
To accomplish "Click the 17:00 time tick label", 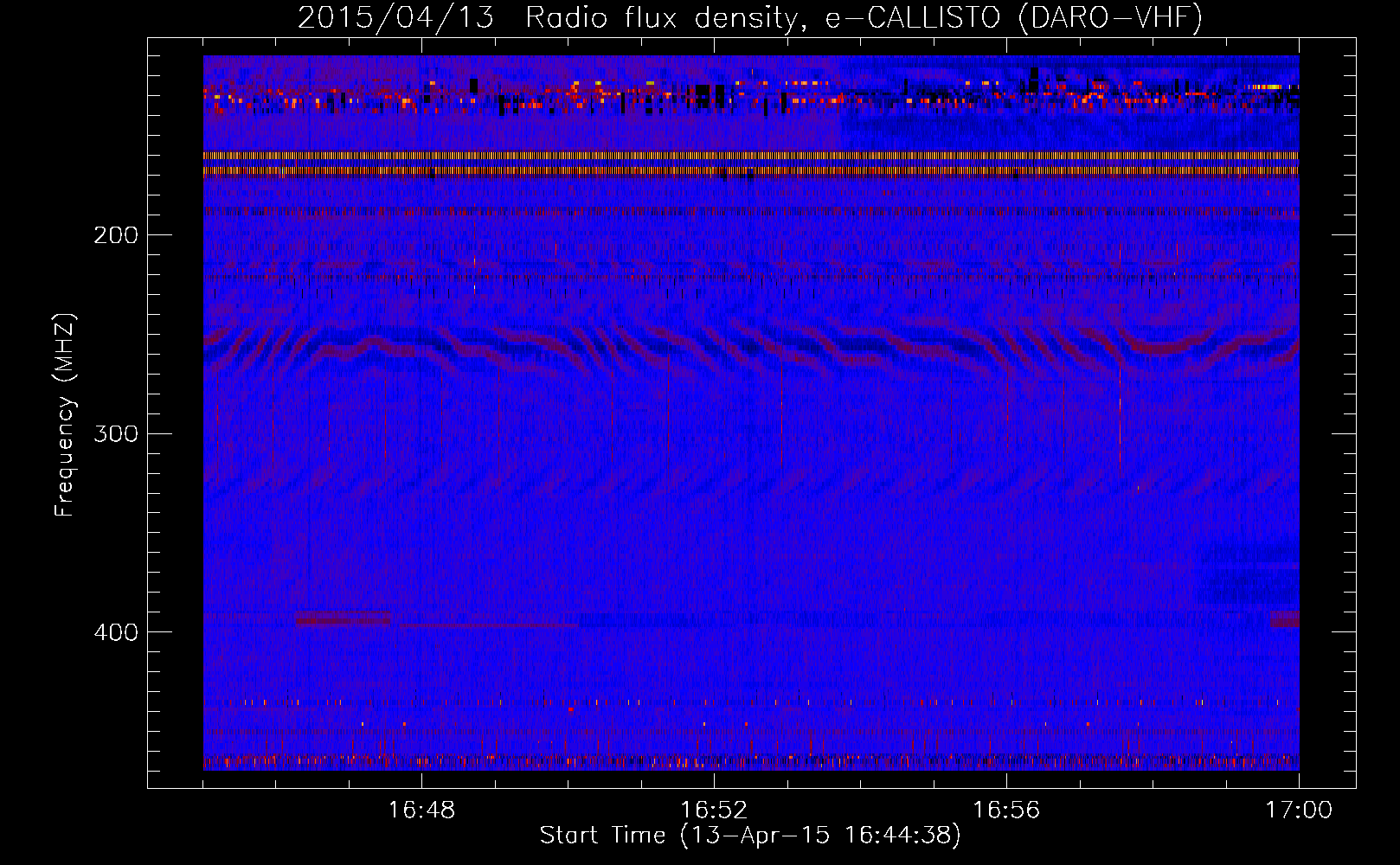I will point(1298,811).
